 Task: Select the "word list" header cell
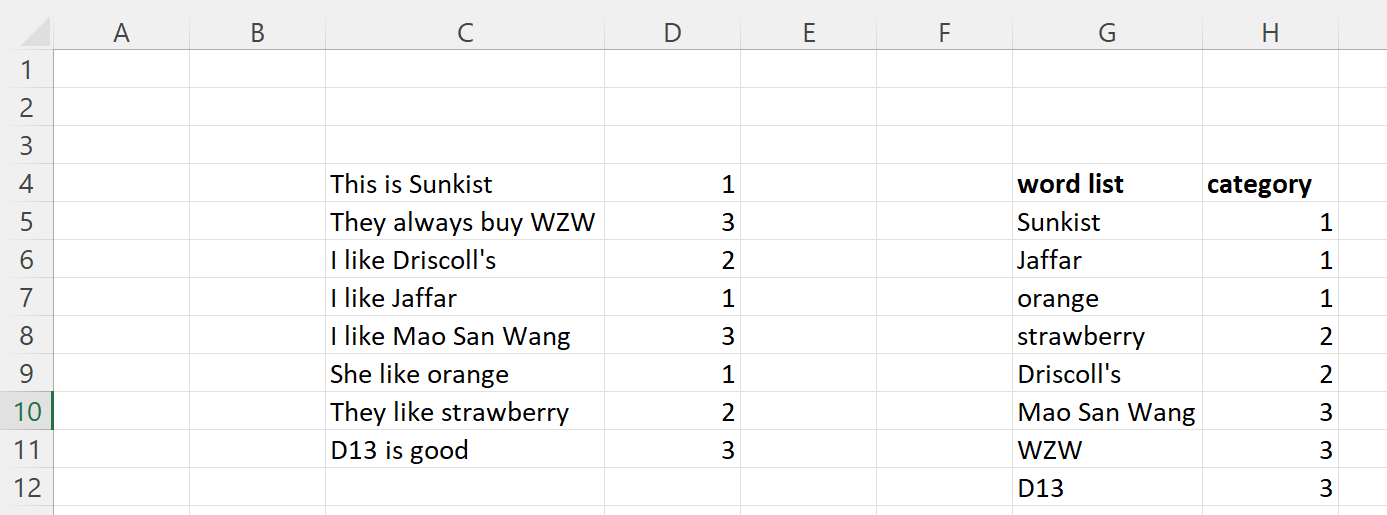(x=1107, y=184)
